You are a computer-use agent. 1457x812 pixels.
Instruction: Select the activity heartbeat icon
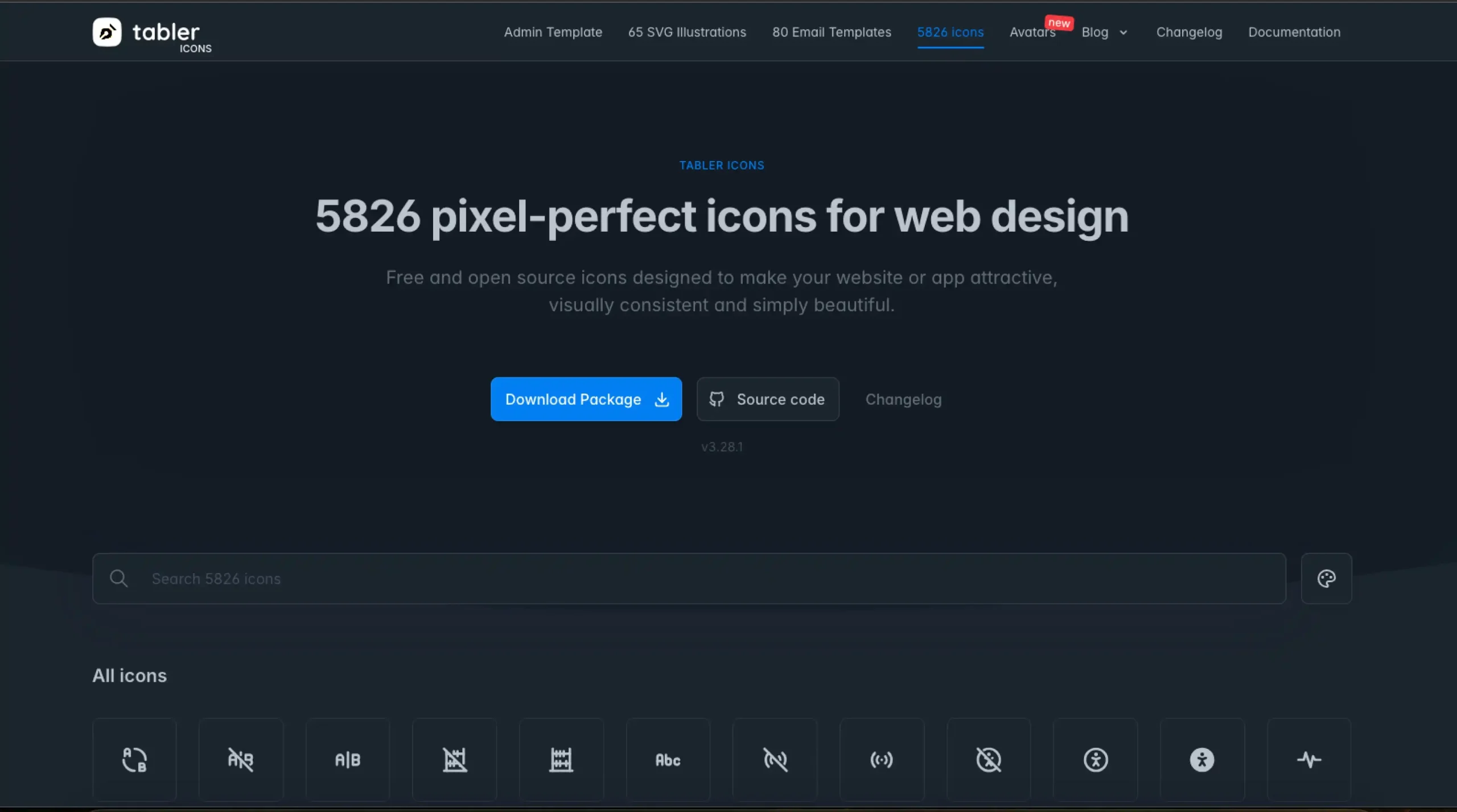click(1309, 760)
